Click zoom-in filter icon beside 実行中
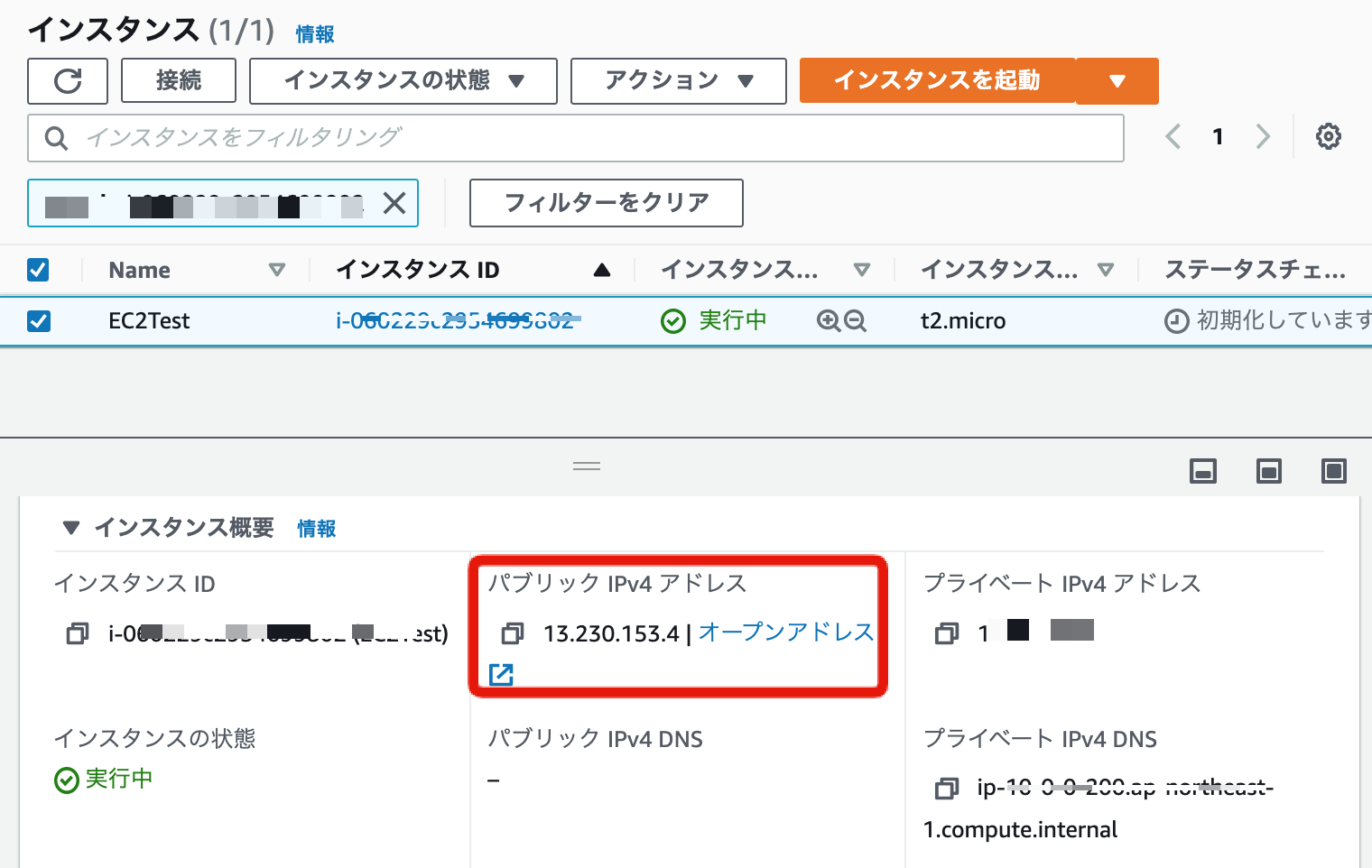Image resolution: width=1372 pixels, height=868 pixels. click(828, 320)
